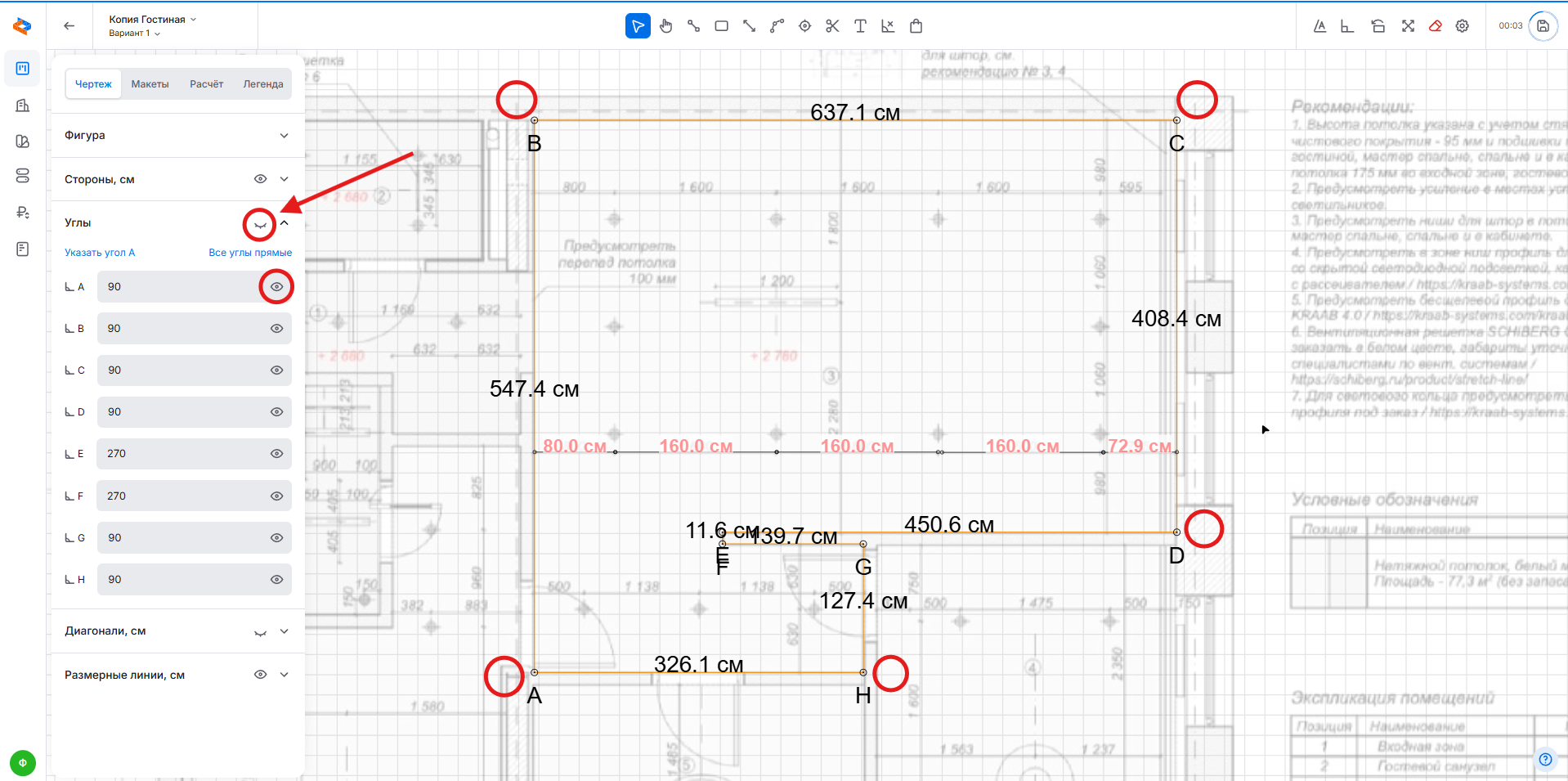Open the Расчёт tab

(206, 84)
